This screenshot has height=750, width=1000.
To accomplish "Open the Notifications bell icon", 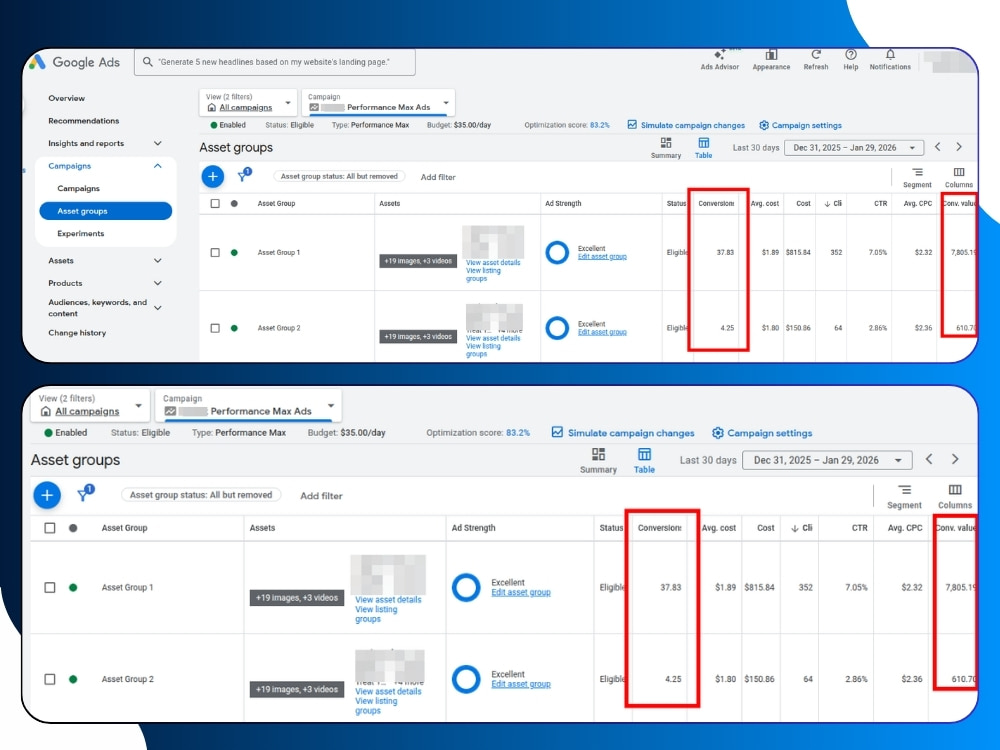I will coord(890,55).
